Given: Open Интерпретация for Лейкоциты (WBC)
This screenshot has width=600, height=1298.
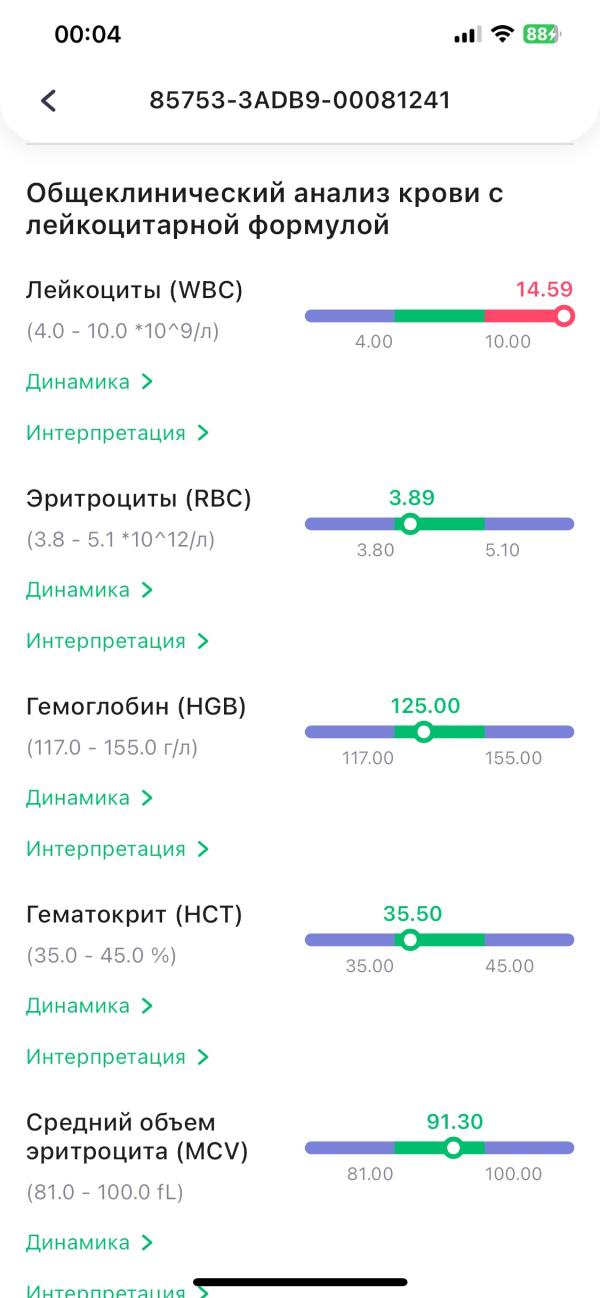Looking at the screenshot, I should click(x=117, y=433).
